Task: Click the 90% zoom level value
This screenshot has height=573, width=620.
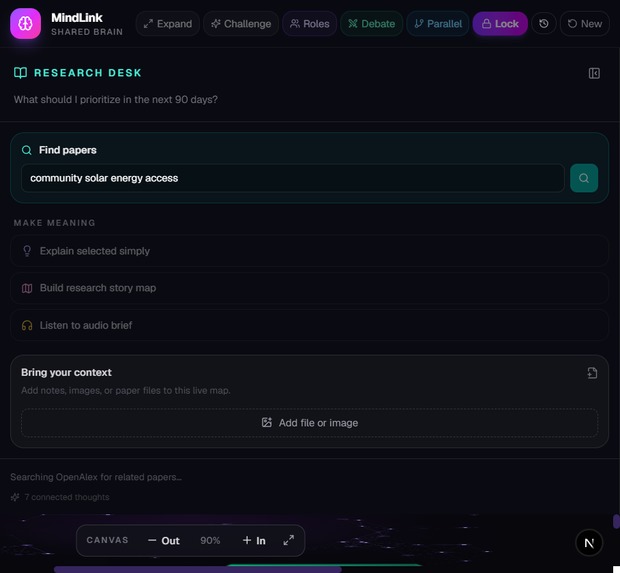Action: [210, 541]
